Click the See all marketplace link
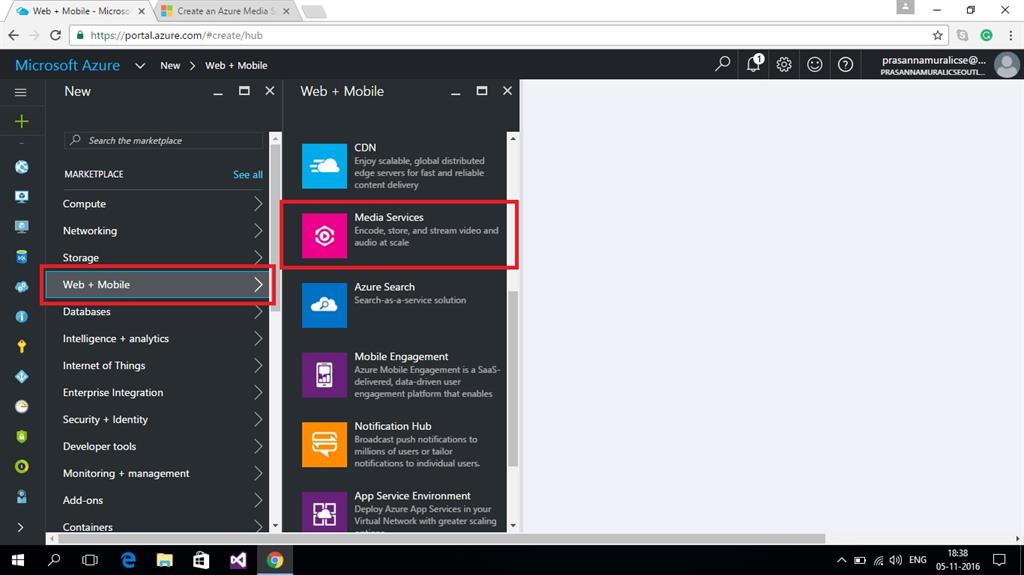Viewport: 1024px width, 575px height. [x=248, y=174]
